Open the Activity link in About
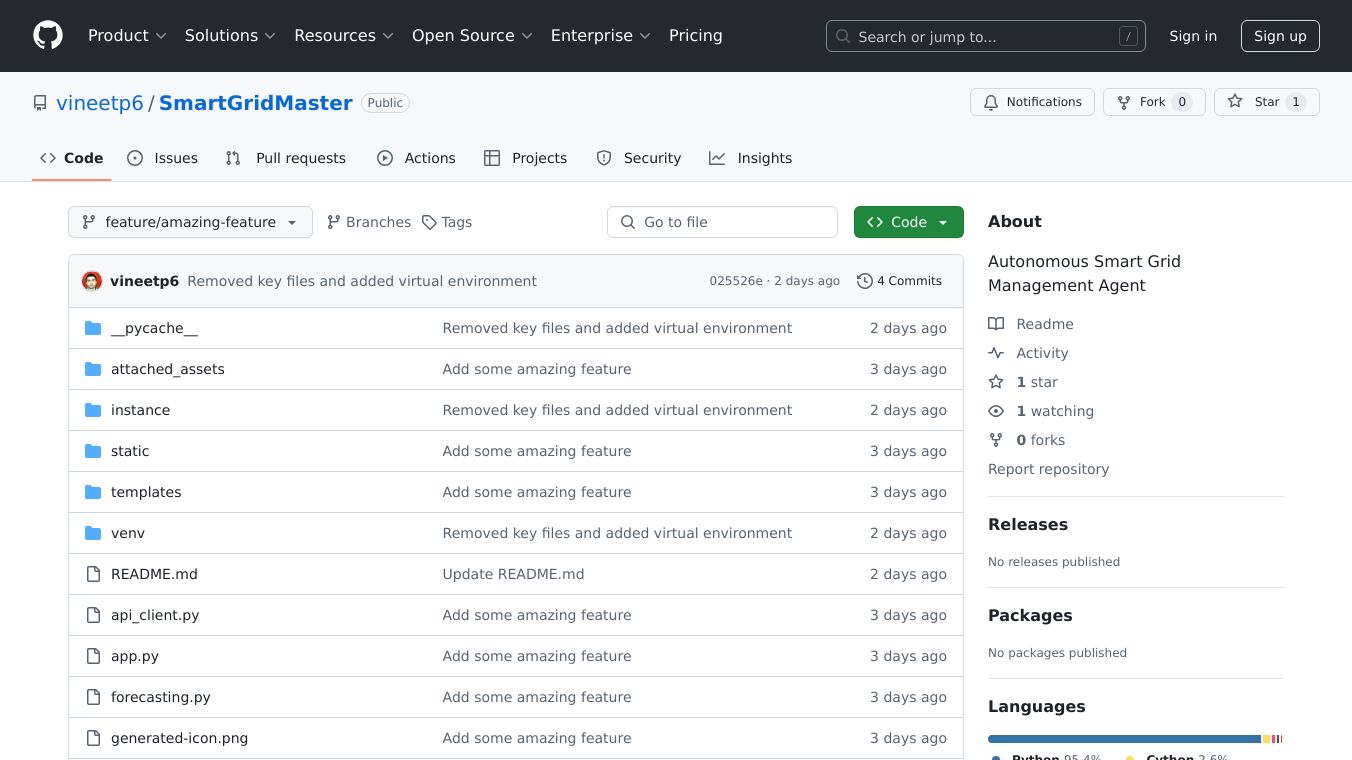This screenshot has height=760, width=1352. pos(1041,353)
